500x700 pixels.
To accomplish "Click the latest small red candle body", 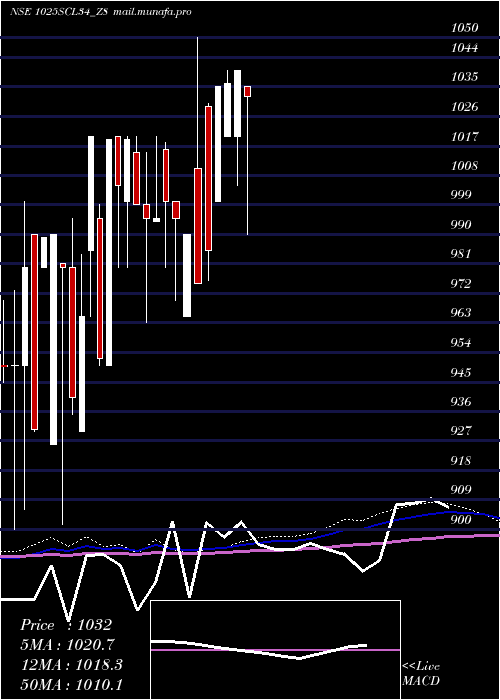I will (247, 91).
